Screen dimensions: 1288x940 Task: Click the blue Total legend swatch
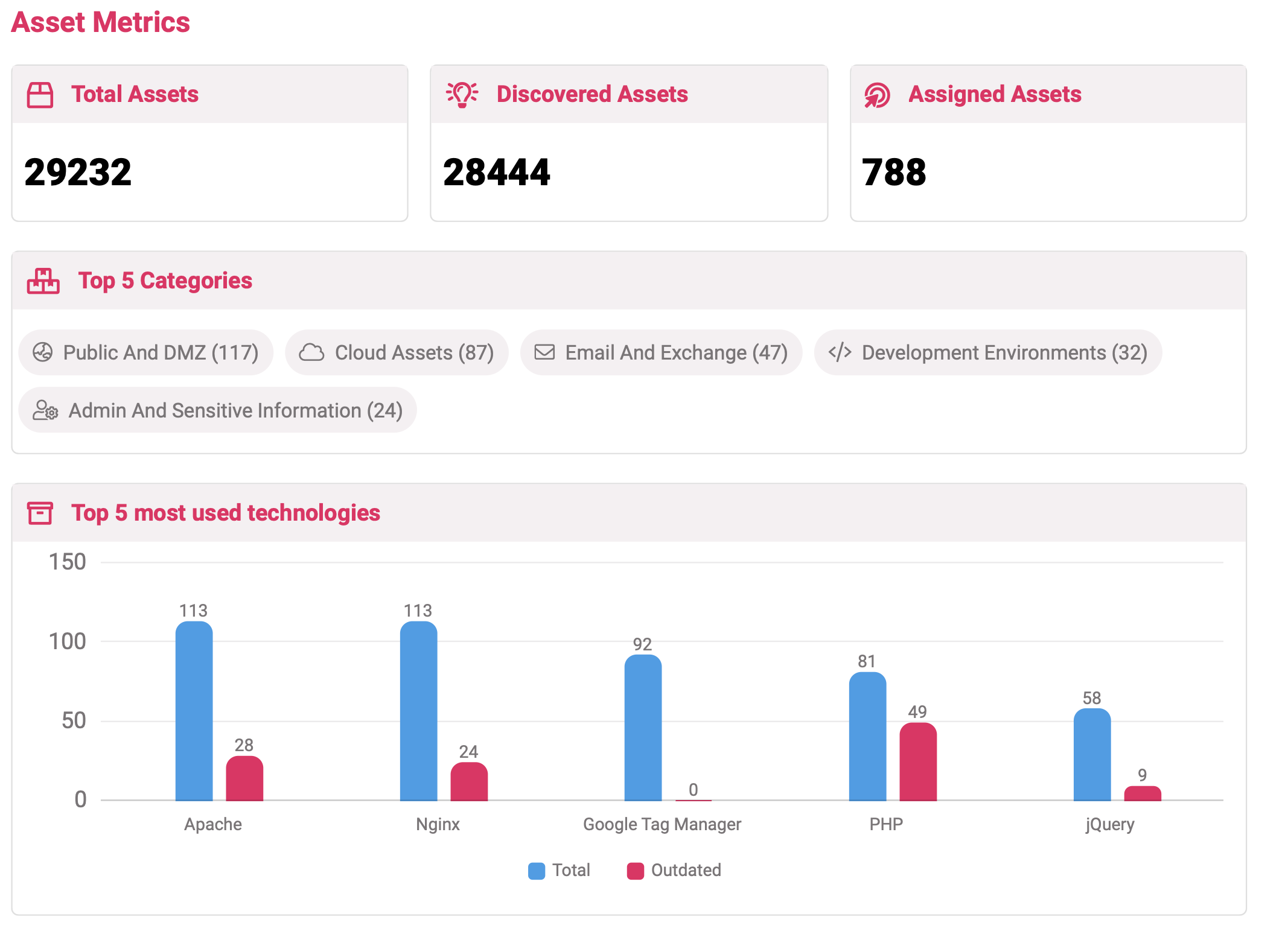537,871
